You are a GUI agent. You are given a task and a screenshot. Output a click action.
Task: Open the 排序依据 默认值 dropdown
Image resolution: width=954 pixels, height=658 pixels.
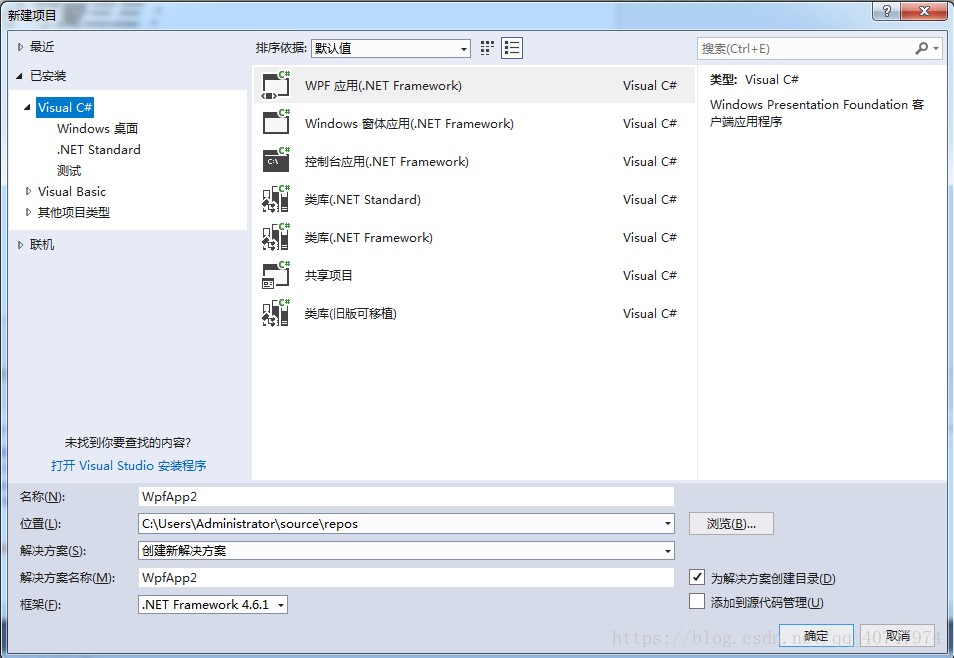(391, 48)
